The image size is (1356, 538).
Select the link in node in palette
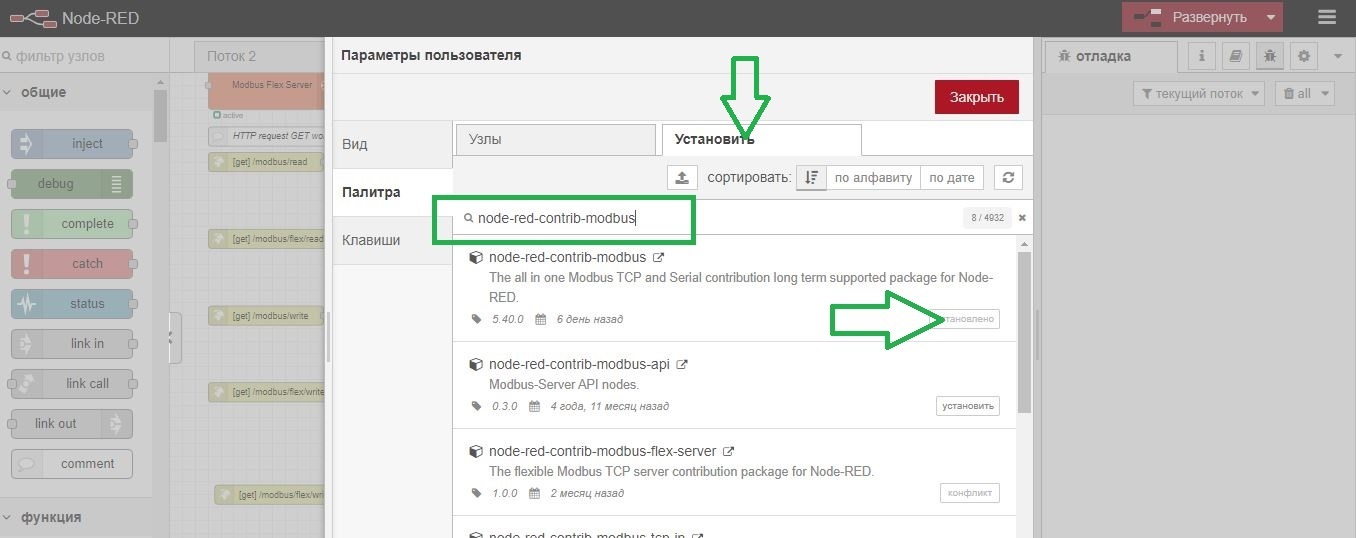[72, 344]
